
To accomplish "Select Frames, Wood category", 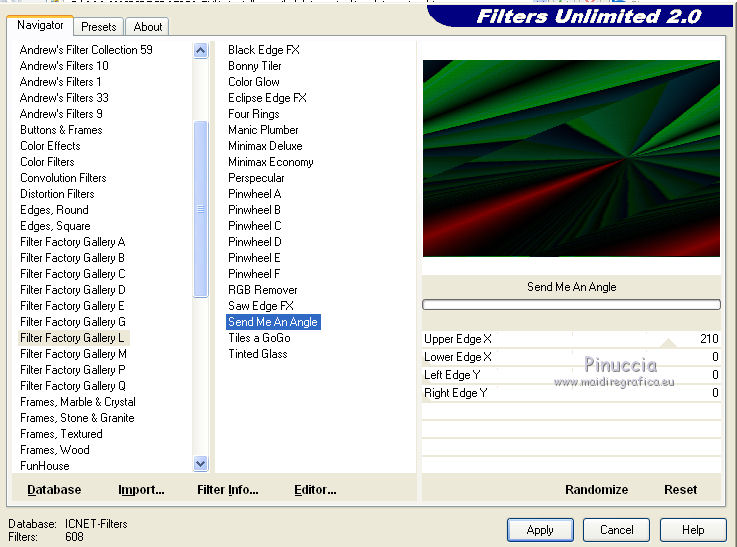I will click(55, 449).
